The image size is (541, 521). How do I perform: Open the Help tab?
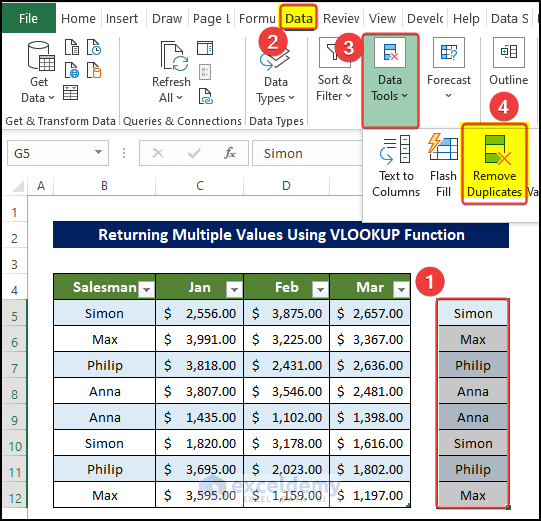[x=466, y=18]
